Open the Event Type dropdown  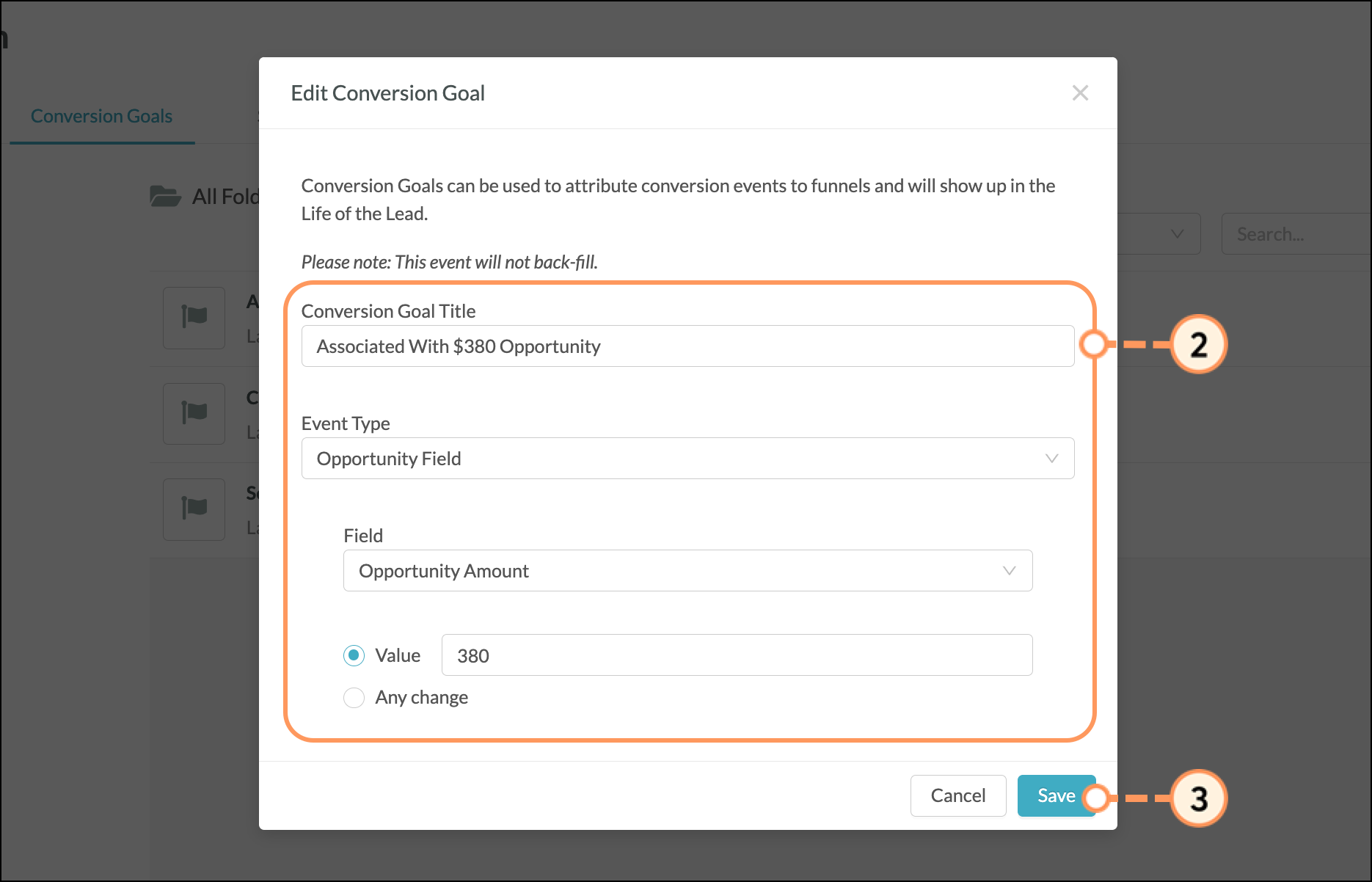pos(687,459)
